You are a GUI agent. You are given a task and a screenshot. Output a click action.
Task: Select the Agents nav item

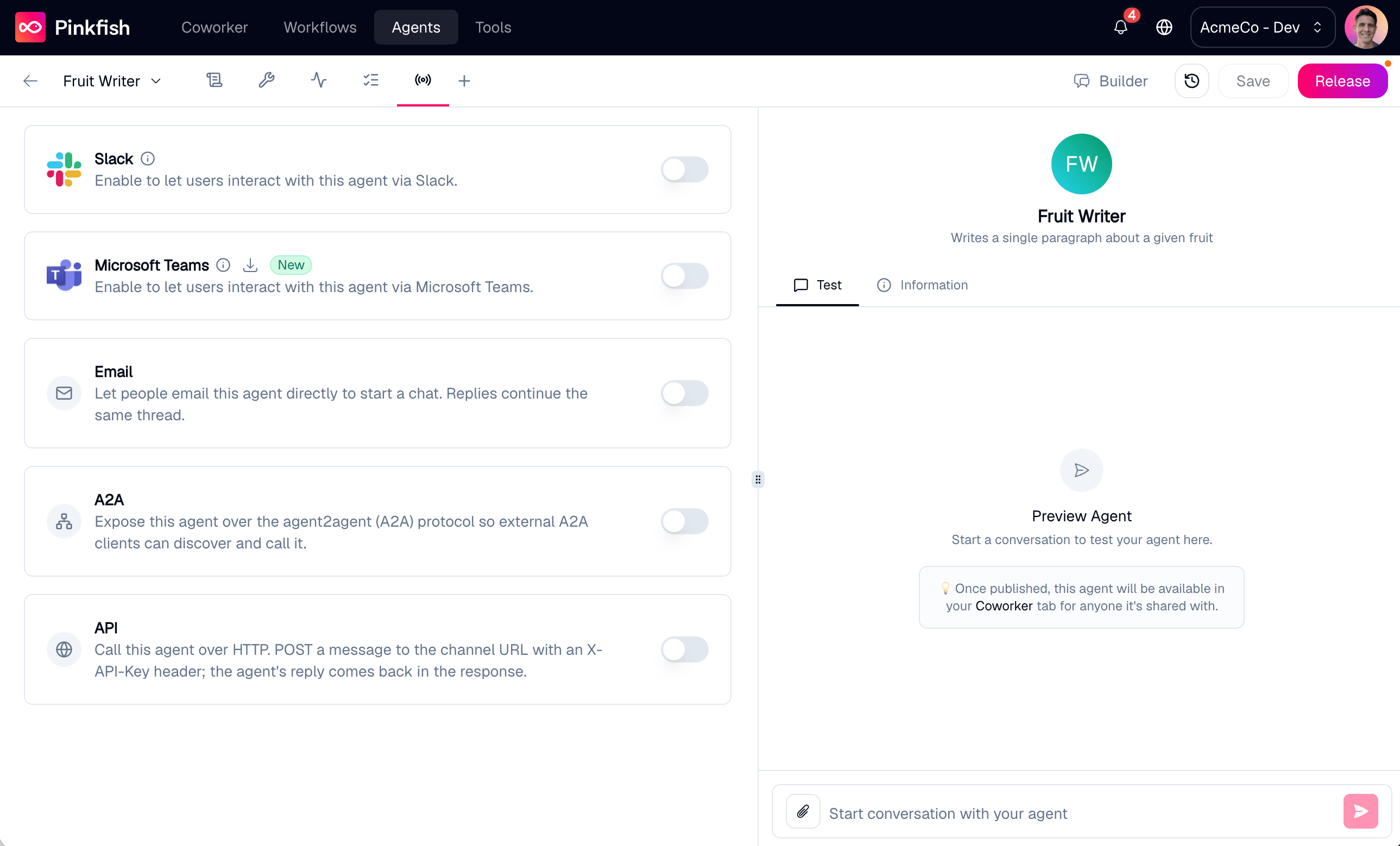(416, 27)
